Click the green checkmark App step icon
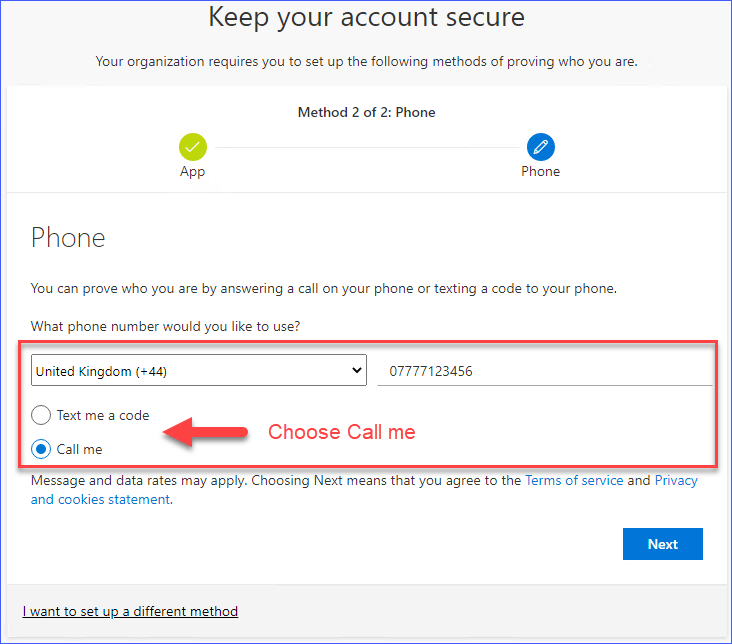 click(192, 147)
